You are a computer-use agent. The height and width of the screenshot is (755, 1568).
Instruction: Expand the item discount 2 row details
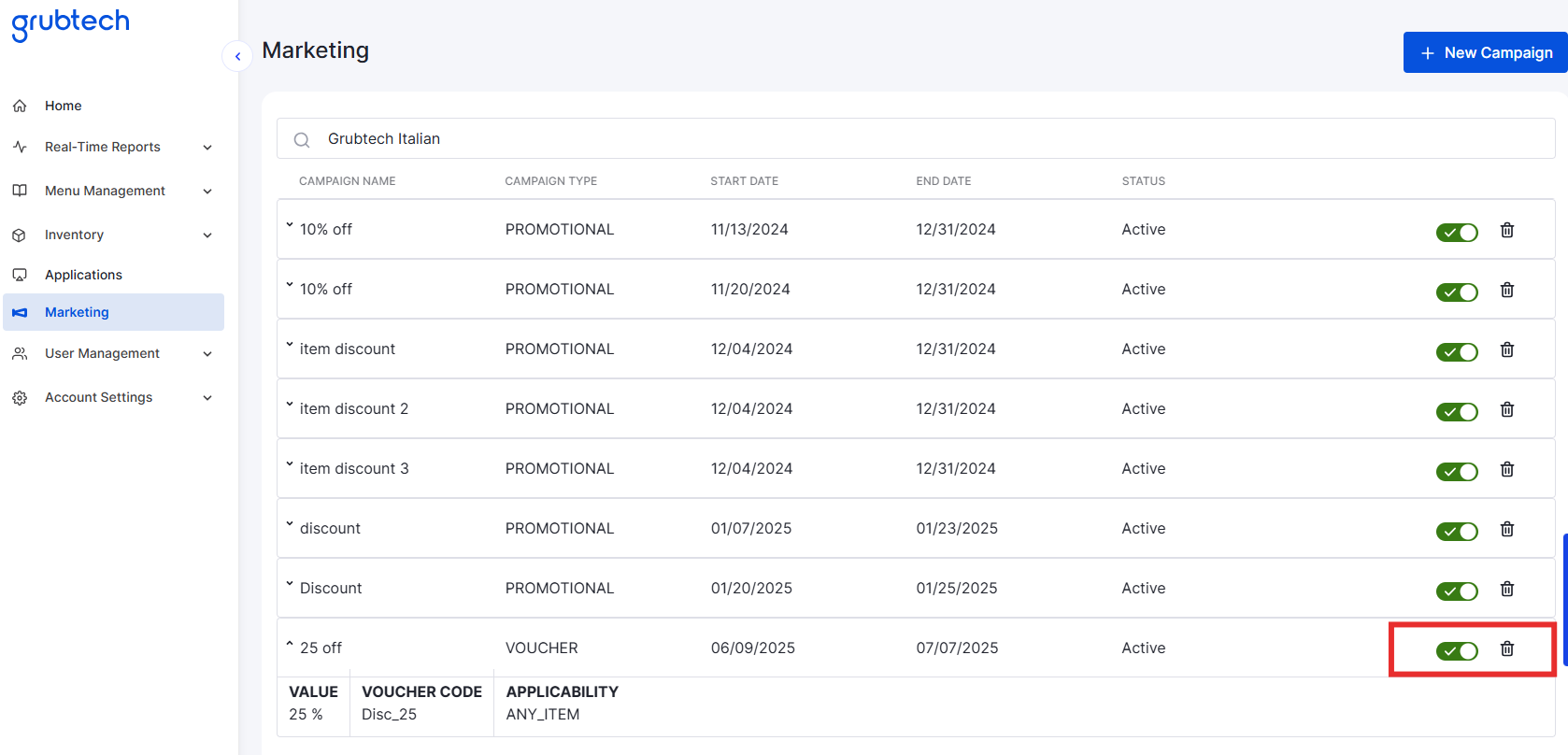(290, 405)
